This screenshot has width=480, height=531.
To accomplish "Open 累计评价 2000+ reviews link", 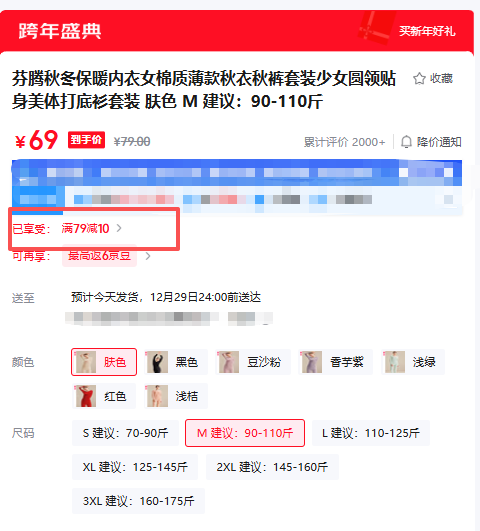I will [345, 142].
